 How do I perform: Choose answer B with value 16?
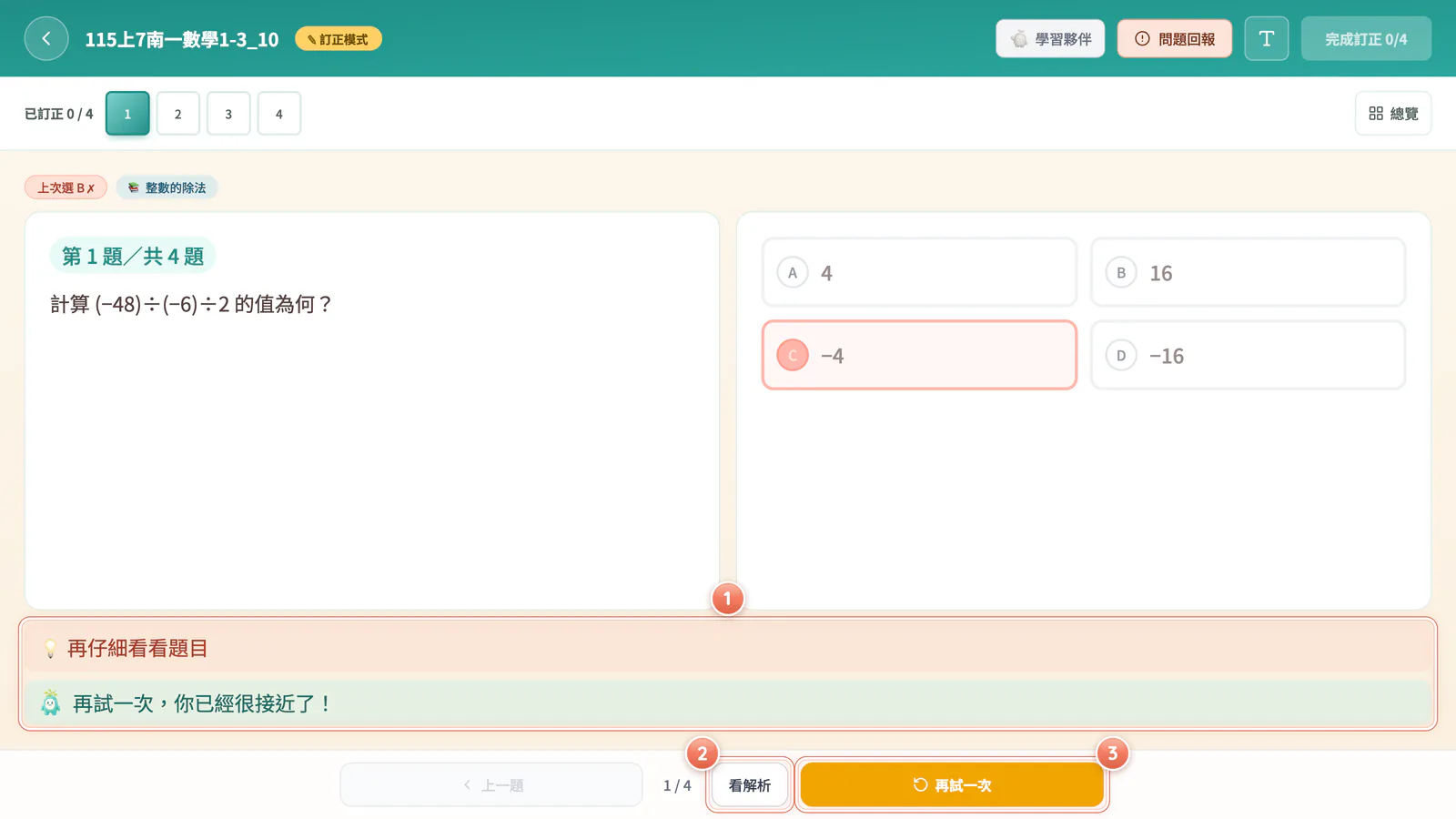point(1248,273)
